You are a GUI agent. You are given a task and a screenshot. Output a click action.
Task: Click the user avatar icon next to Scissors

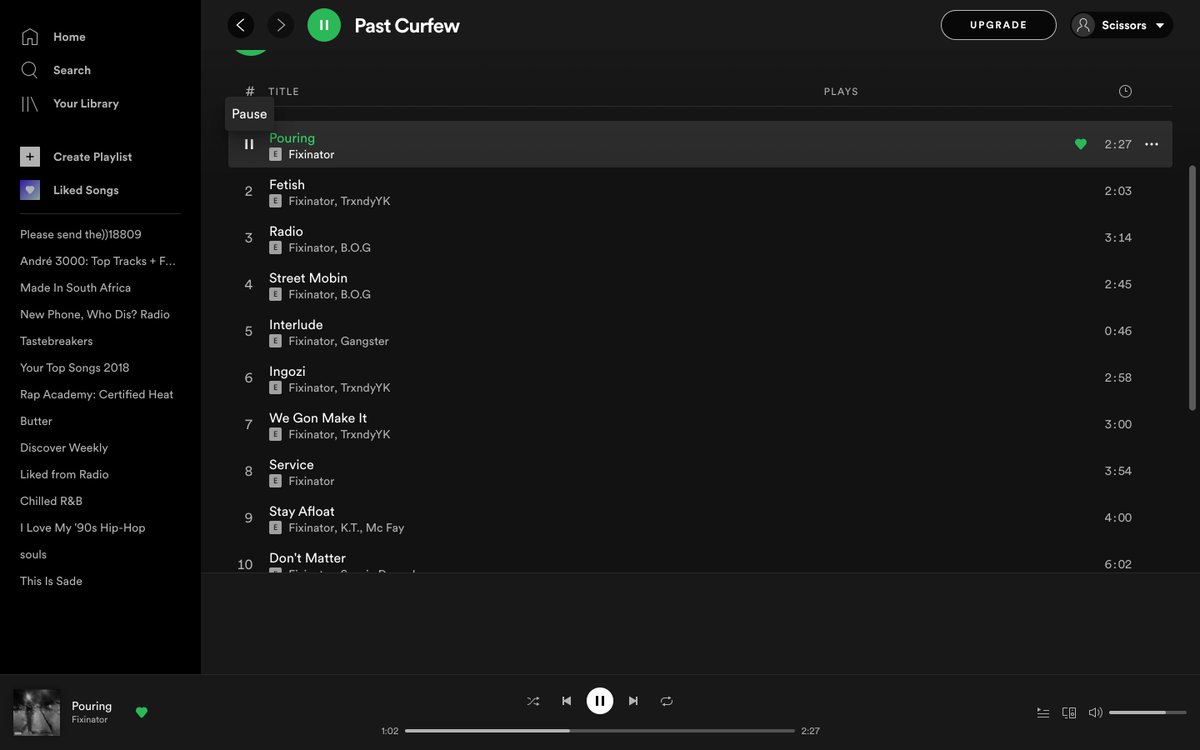click(1084, 25)
